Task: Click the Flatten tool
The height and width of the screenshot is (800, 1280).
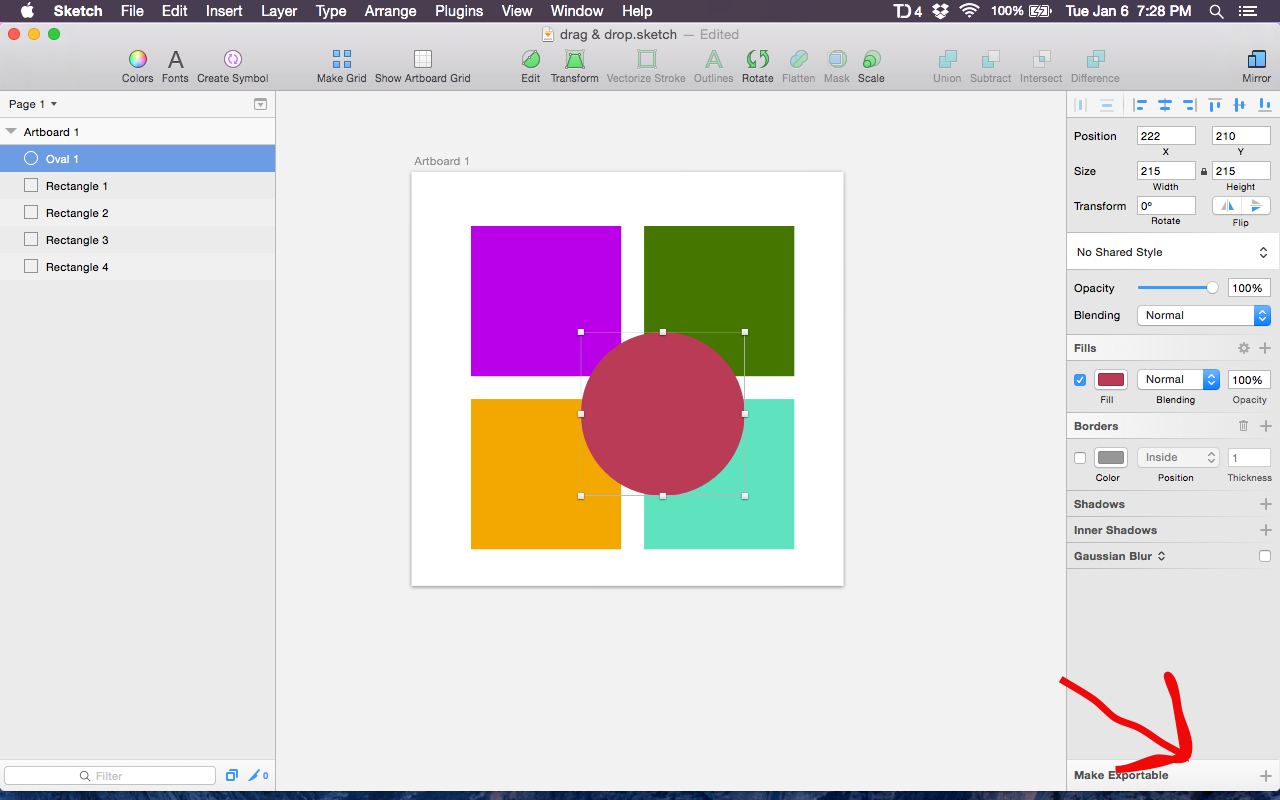Action: coord(798,60)
